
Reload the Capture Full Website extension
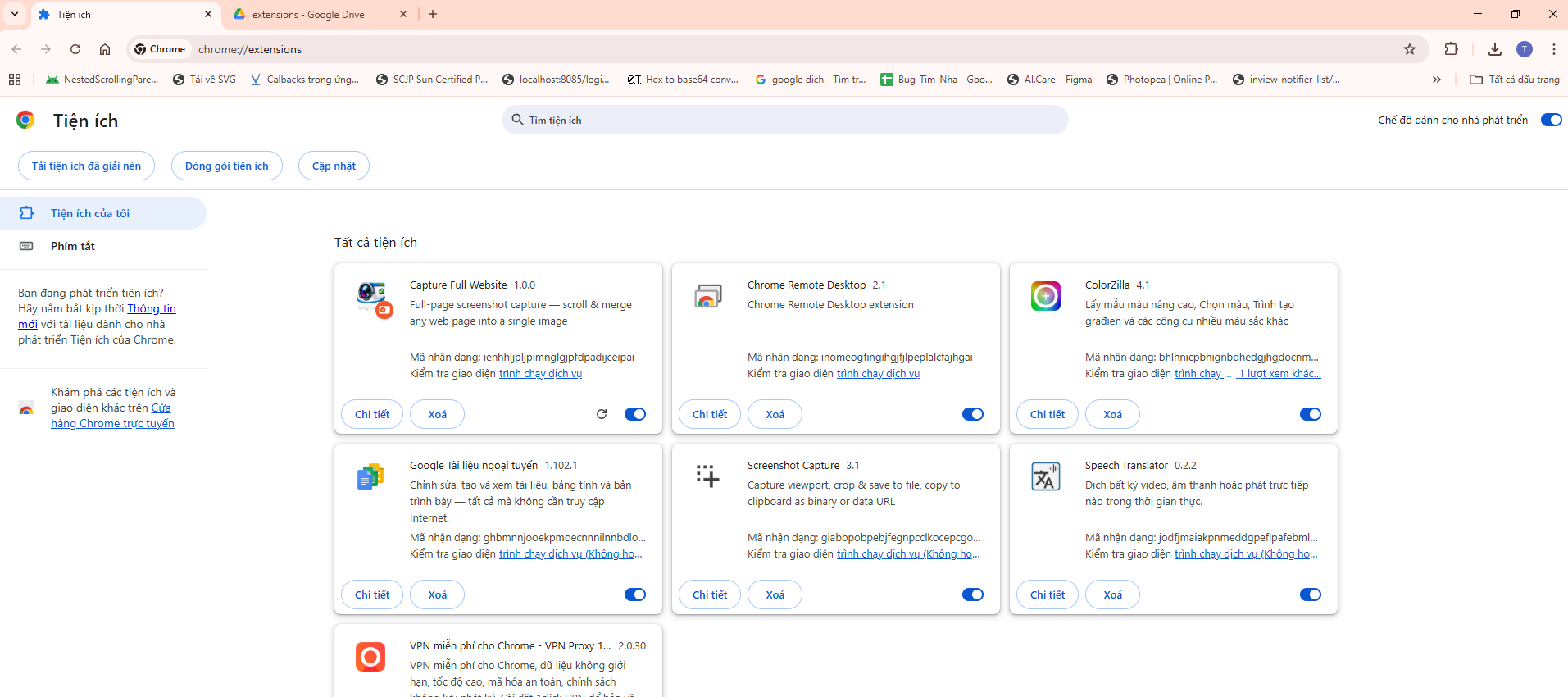[x=602, y=414]
